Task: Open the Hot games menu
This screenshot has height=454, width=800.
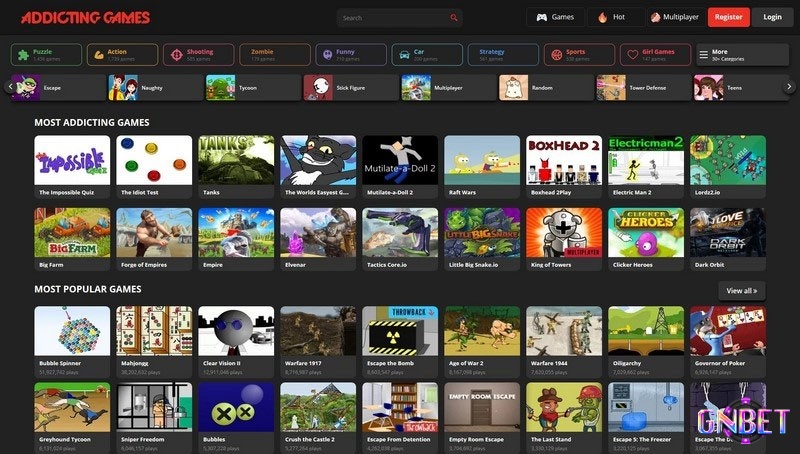Action: tap(615, 17)
